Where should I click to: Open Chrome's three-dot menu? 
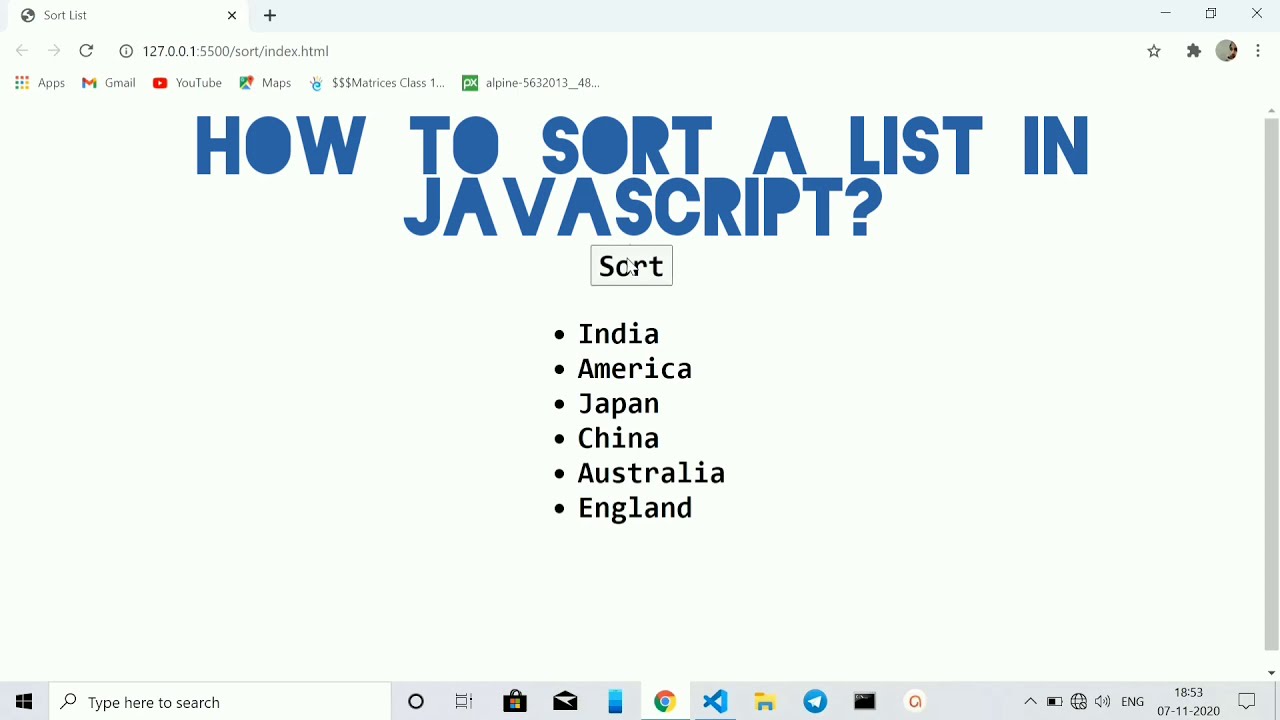coord(1258,51)
